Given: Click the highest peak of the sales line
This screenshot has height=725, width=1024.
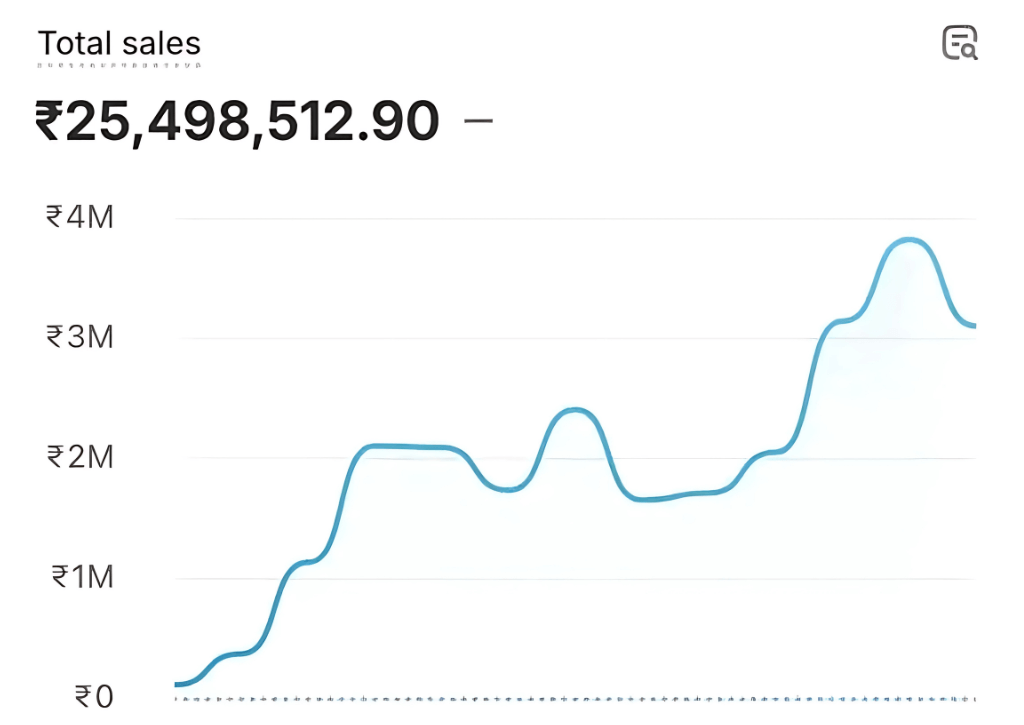Looking at the screenshot, I should click(x=908, y=240).
